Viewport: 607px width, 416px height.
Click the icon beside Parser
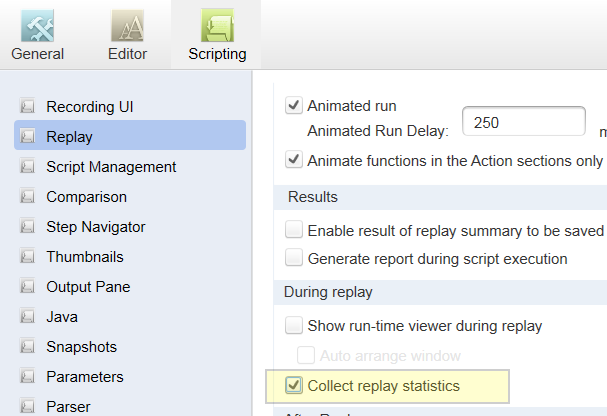(x=27, y=406)
